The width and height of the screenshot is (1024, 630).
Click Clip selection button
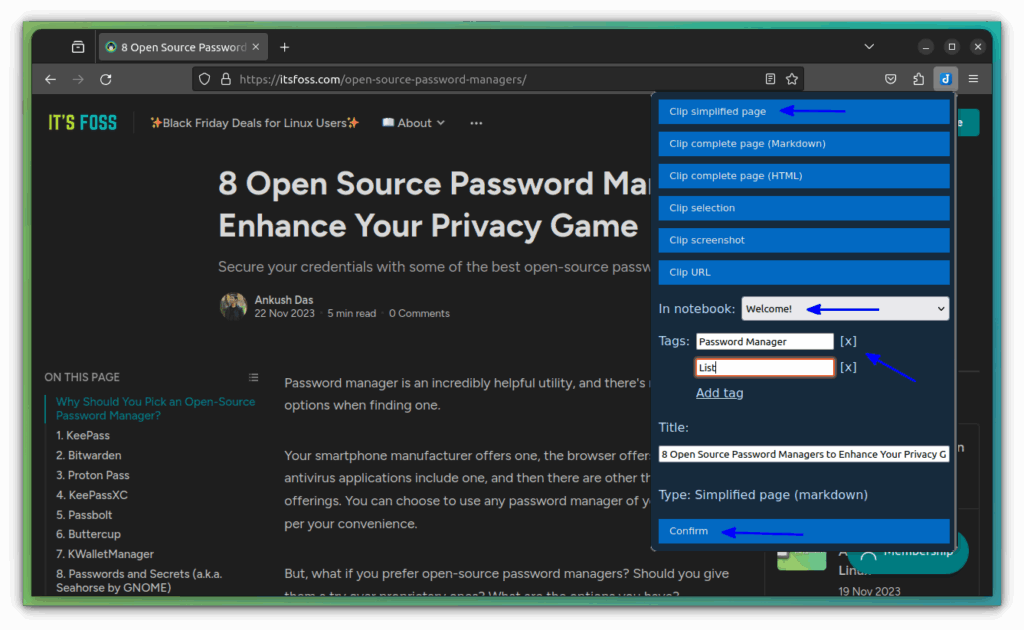(x=804, y=208)
